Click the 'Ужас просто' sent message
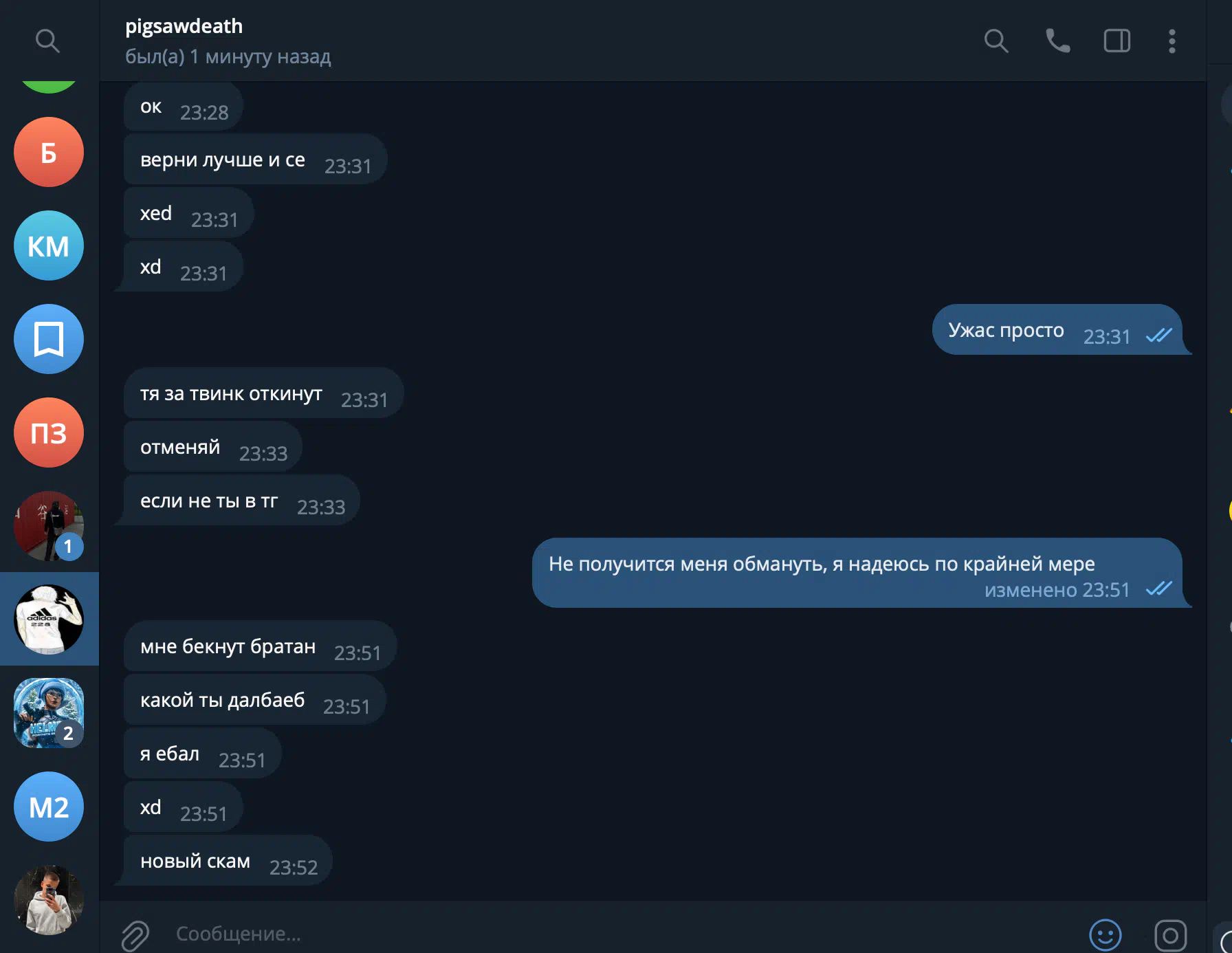Screen dimensions: 1232x953 (x=1006, y=331)
